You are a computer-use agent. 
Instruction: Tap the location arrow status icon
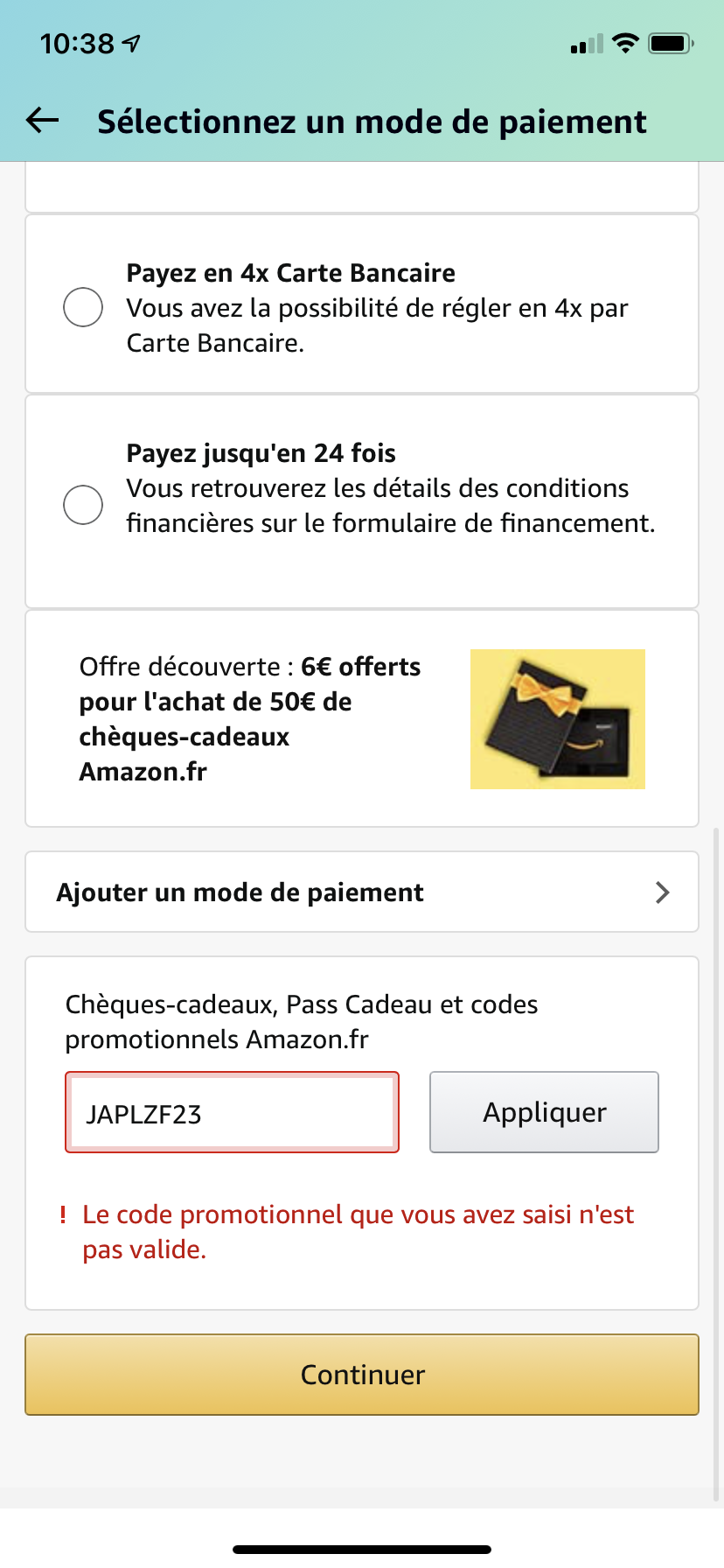tap(131, 43)
